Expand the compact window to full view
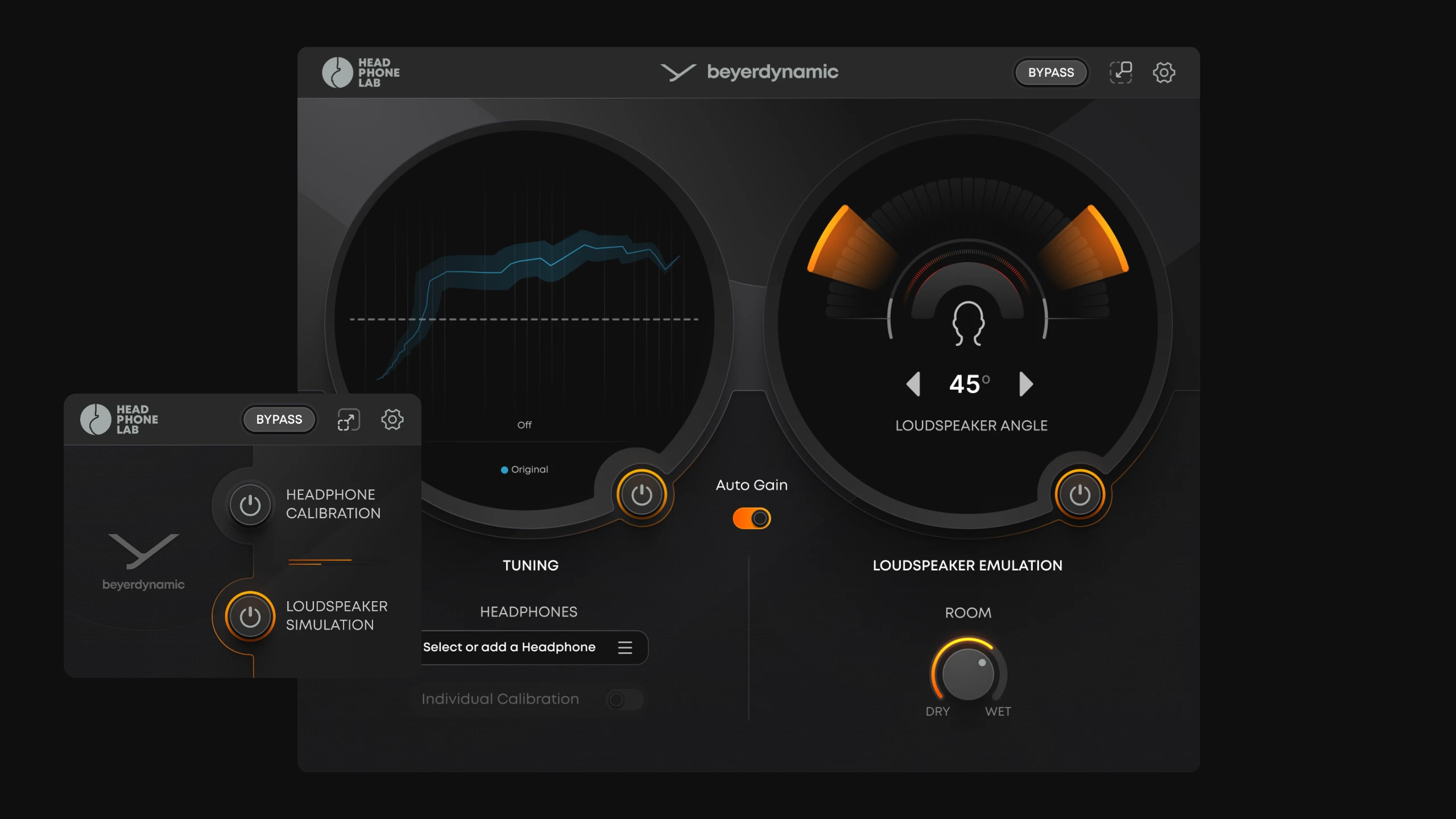1456x819 pixels. (x=349, y=420)
